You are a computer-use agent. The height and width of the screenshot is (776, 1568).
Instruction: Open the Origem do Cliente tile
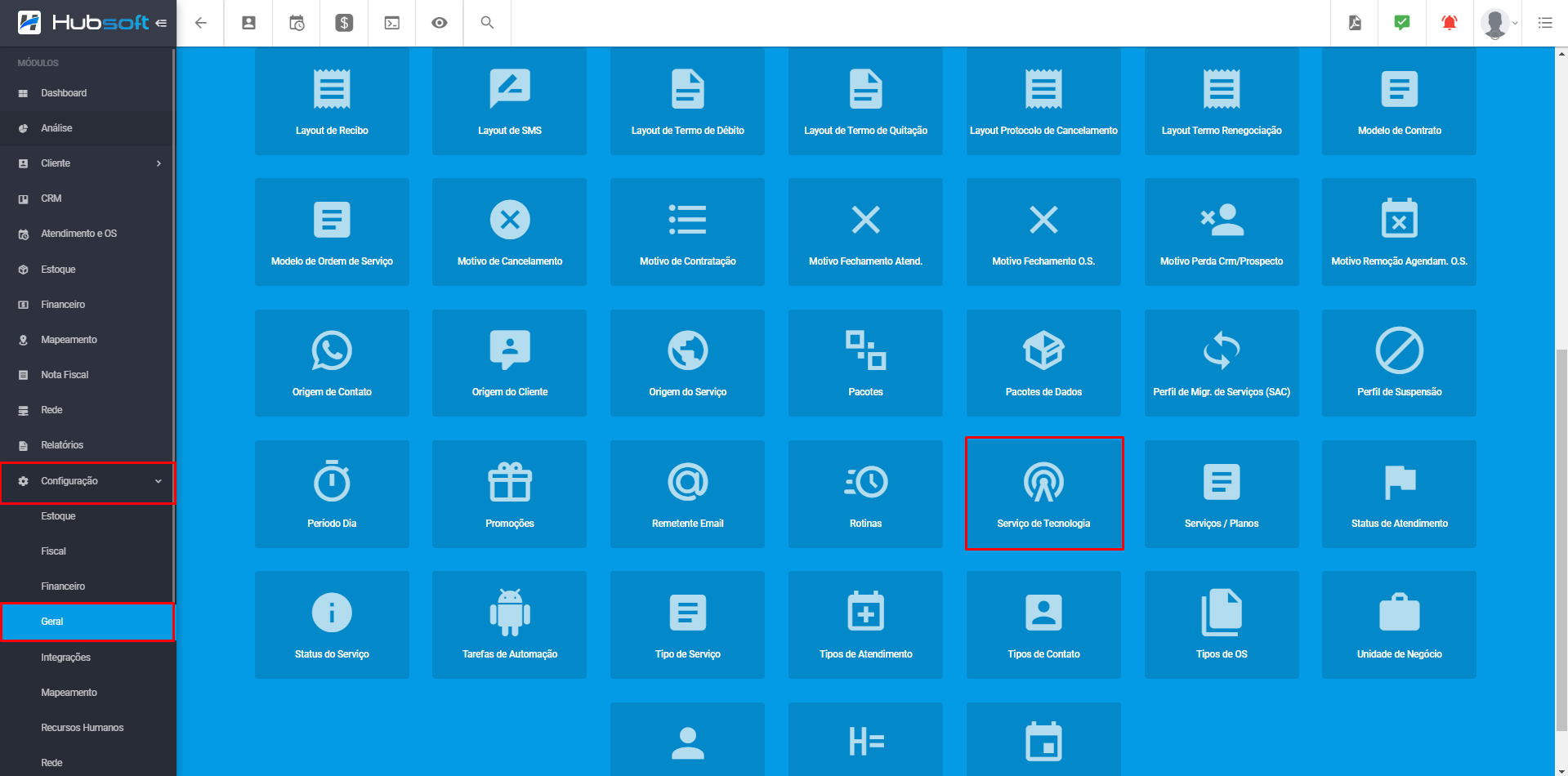(x=510, y=363)
